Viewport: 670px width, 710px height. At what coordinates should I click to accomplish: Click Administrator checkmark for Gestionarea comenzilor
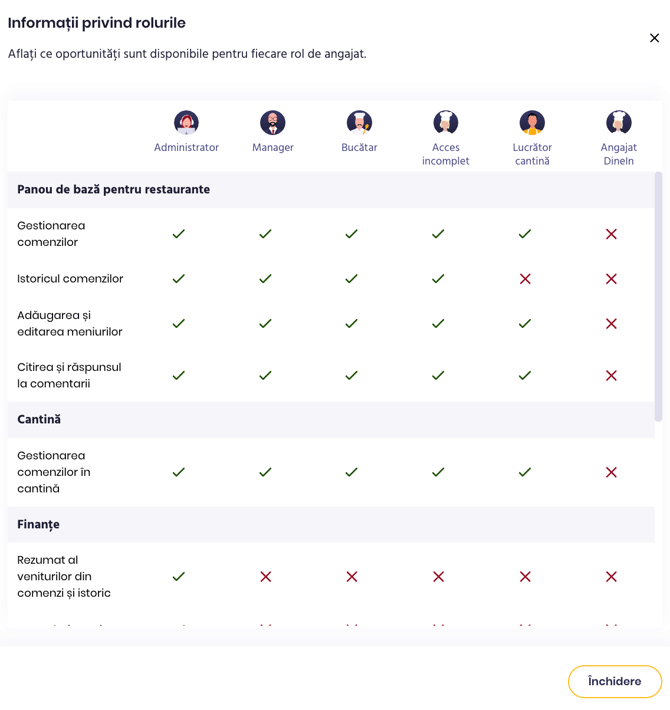click(179, 234)
